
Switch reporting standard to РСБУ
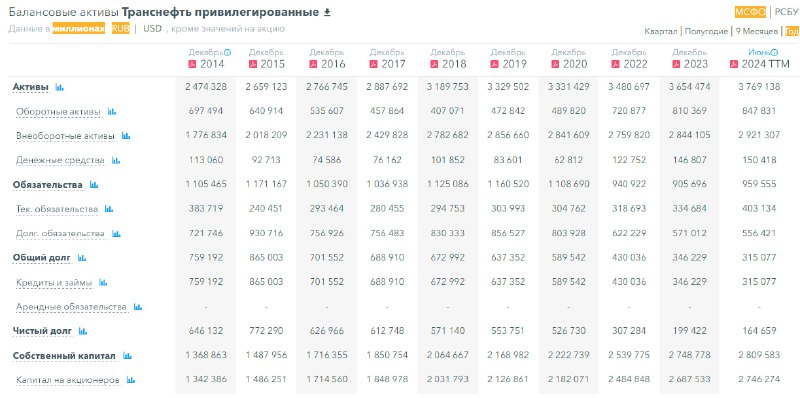tap(786, 12)
